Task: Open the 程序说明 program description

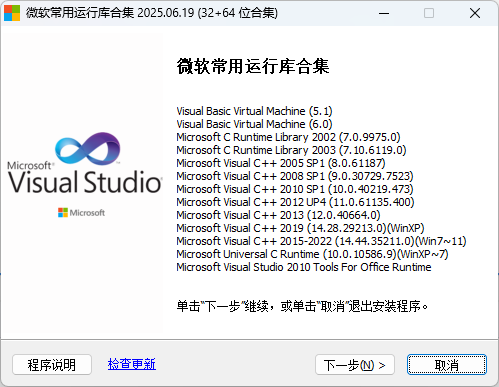Action: tap(52, 365)
